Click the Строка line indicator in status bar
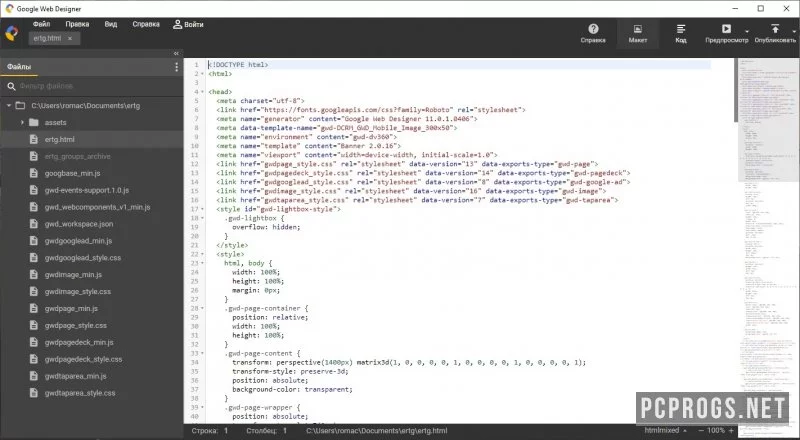This screenshot has height=440, width=800. click(x=210, y=431)
